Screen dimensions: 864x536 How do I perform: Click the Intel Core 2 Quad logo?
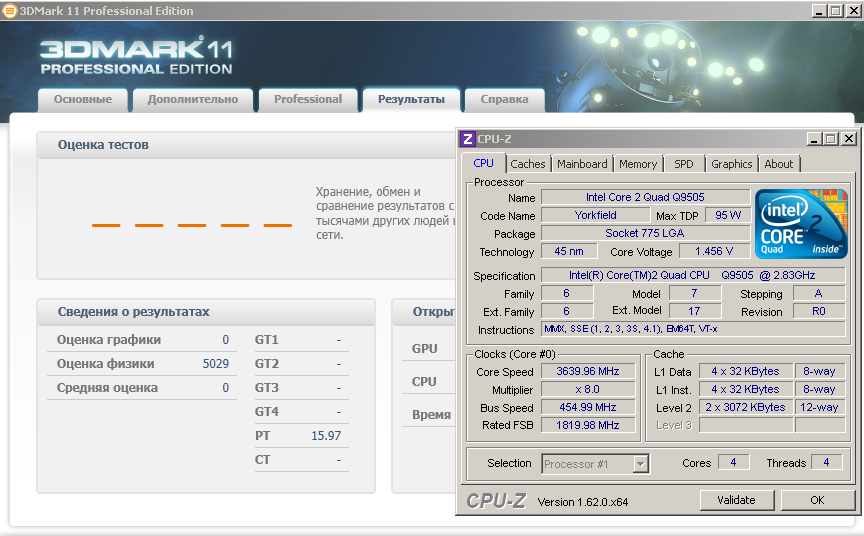801,224
